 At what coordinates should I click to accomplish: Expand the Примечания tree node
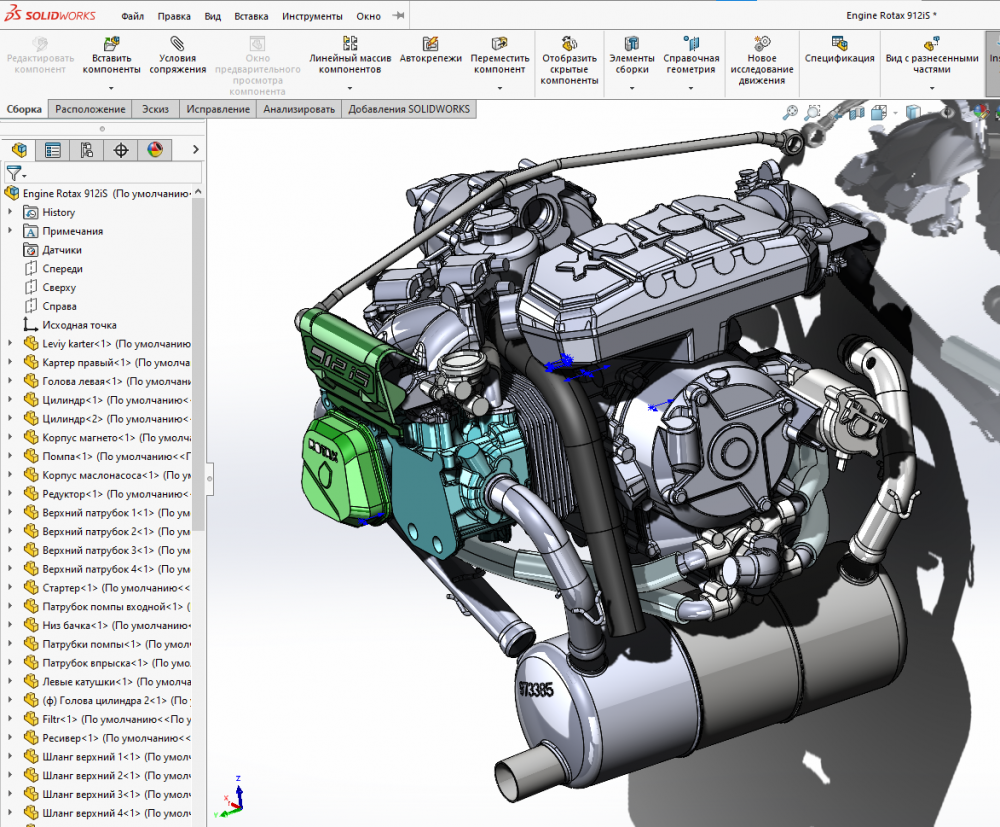[11, 231]
